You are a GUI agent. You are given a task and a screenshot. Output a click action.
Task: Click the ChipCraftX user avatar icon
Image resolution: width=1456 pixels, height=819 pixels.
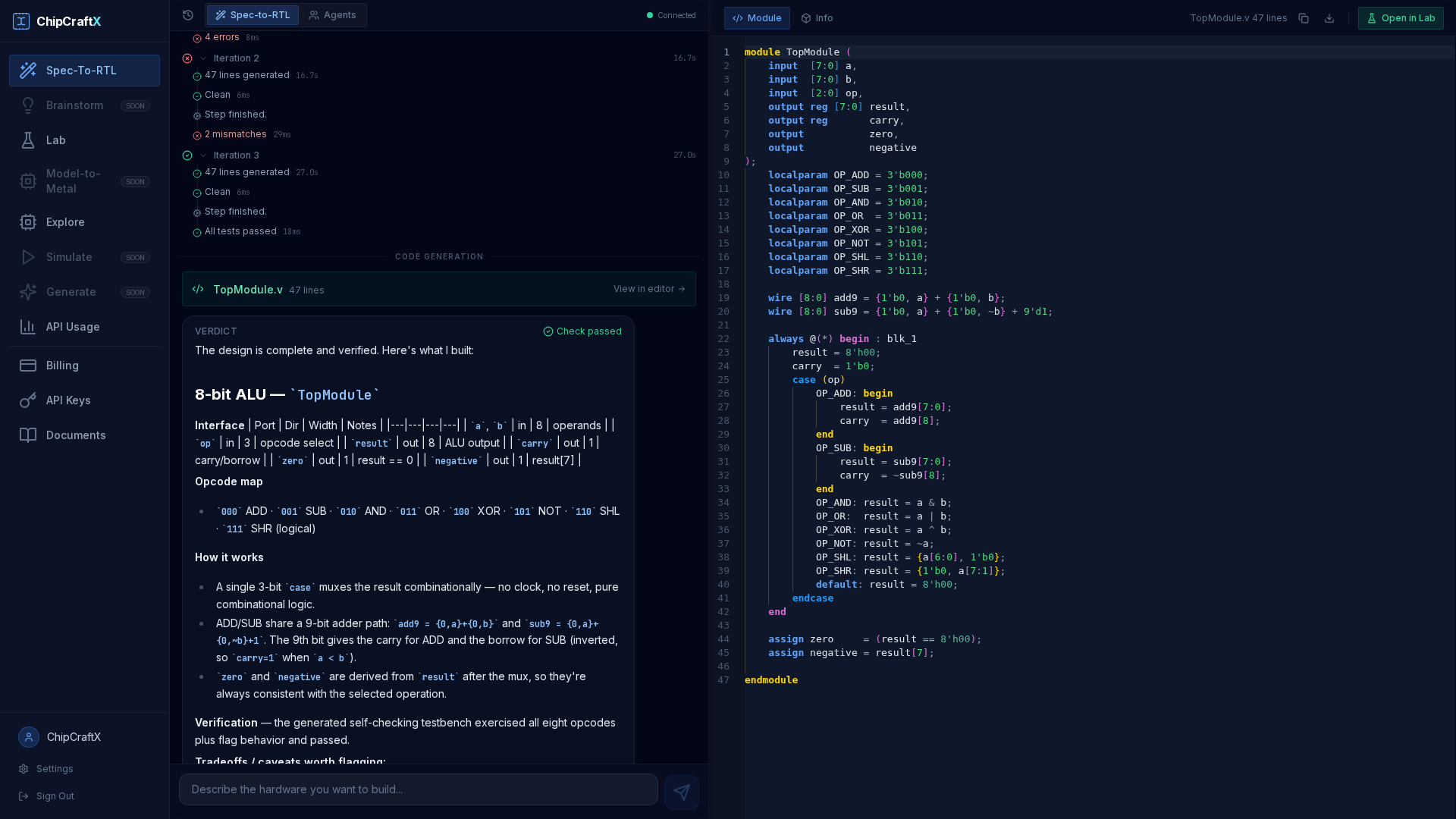(x=29, y=737)
